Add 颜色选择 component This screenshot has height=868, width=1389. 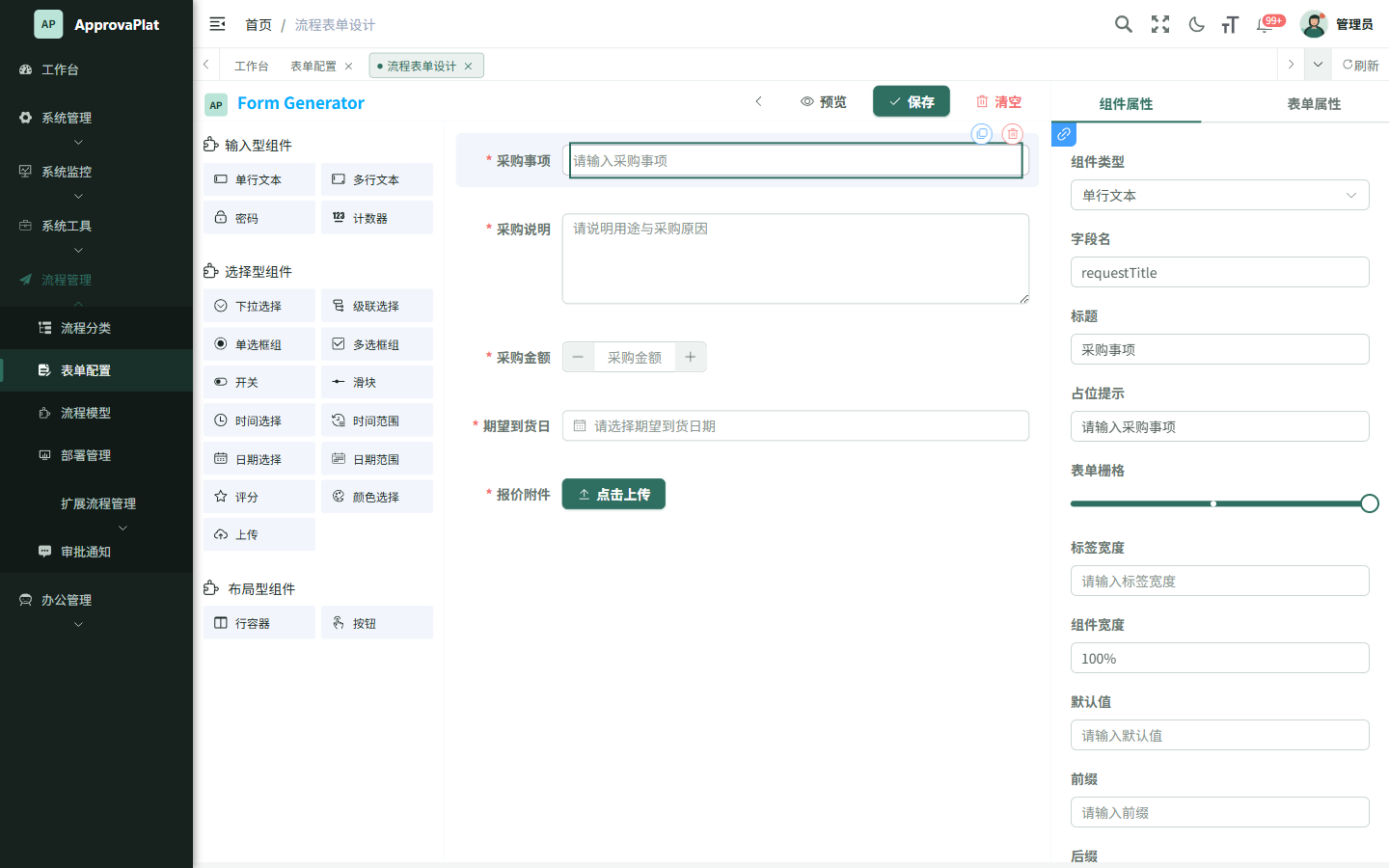pos(377,497)
